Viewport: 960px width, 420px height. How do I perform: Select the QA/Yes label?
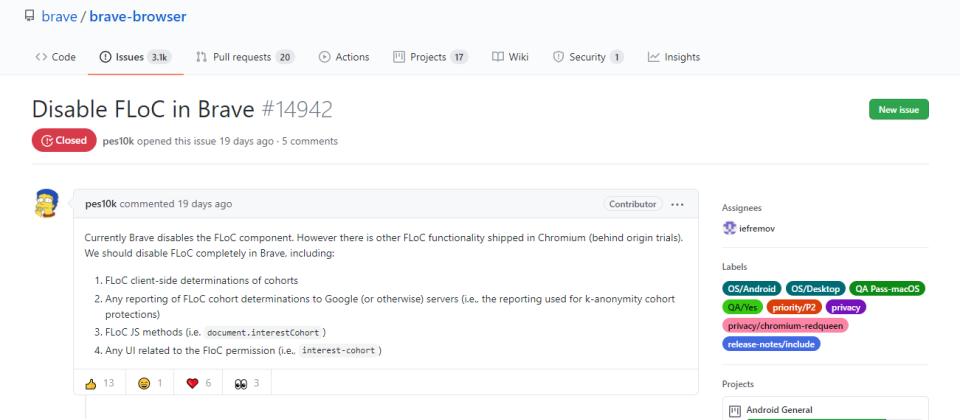point(743,307)
